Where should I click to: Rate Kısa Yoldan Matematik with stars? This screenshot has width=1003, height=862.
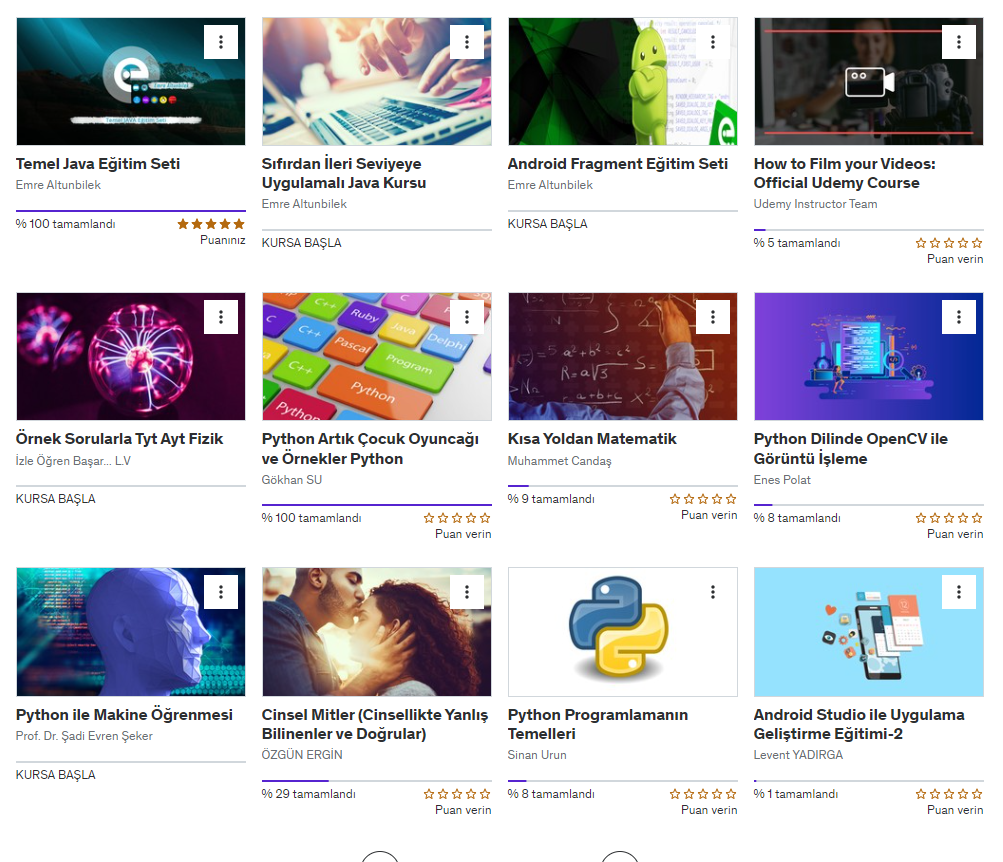[703, 499]
